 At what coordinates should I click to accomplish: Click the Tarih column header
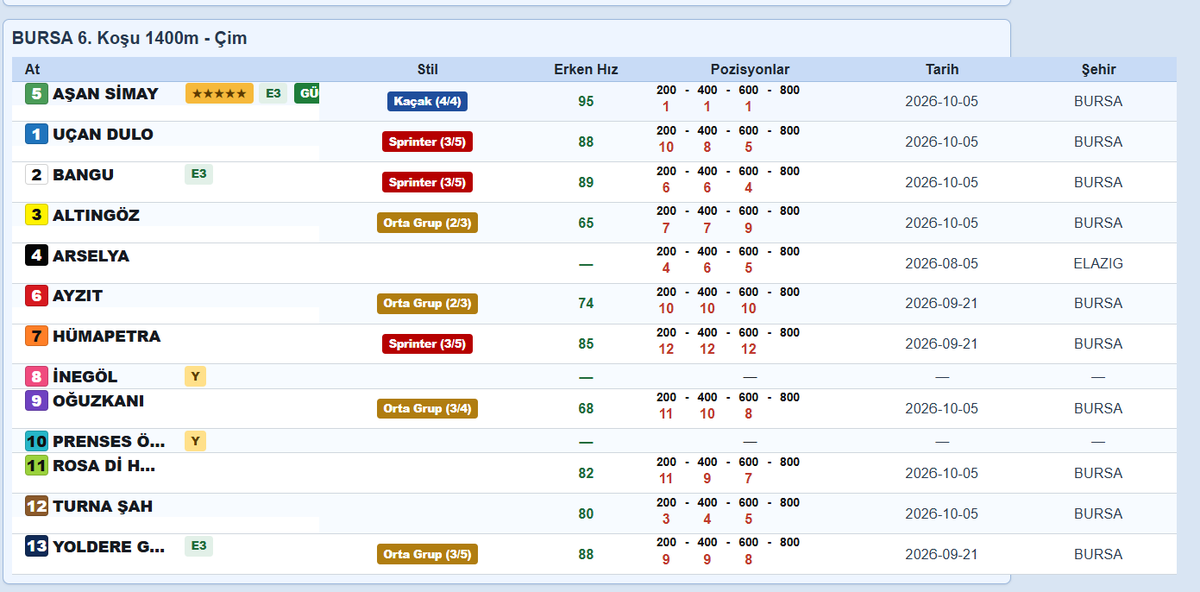(x=942, y=69)
